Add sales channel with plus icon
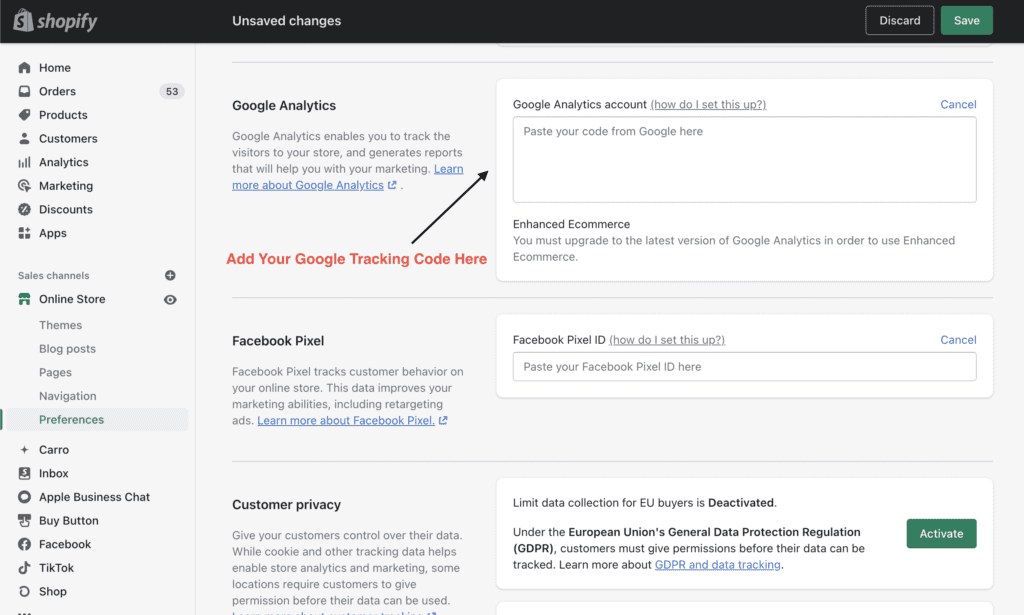Image resolution: width=1024 pixels, height=615 pixels. pyautogui.click(x=170, y=276)
